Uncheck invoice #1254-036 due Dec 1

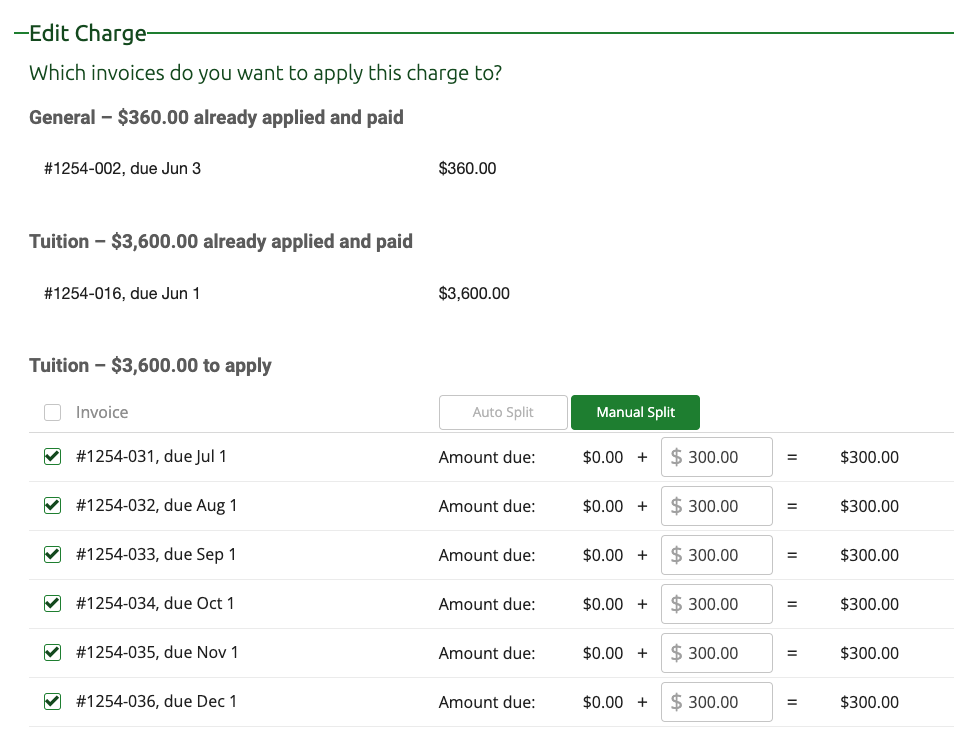(52, 701)
